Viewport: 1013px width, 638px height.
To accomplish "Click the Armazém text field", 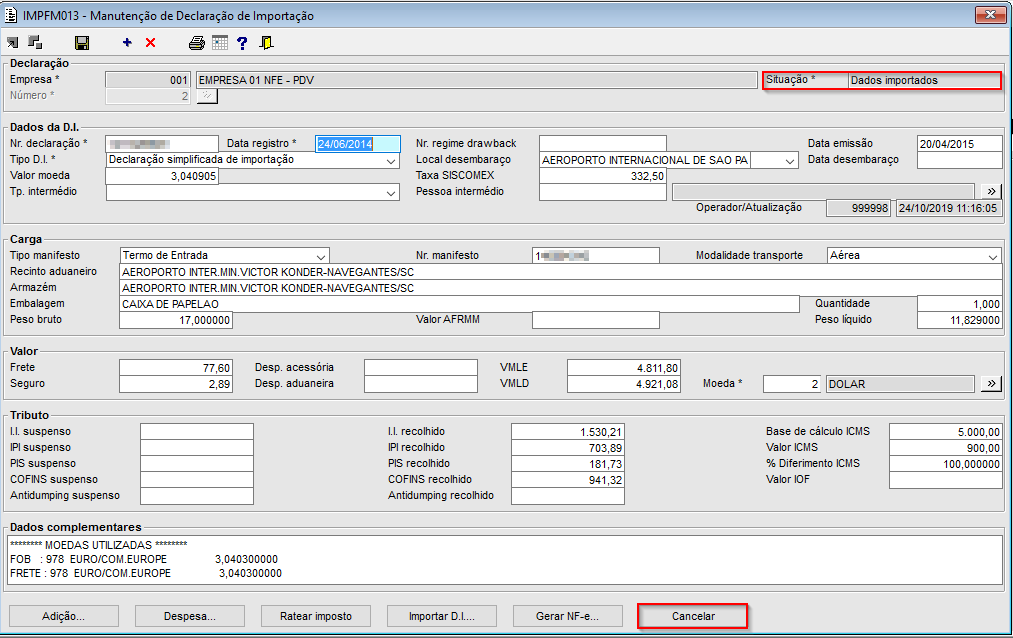I will 561,288.
